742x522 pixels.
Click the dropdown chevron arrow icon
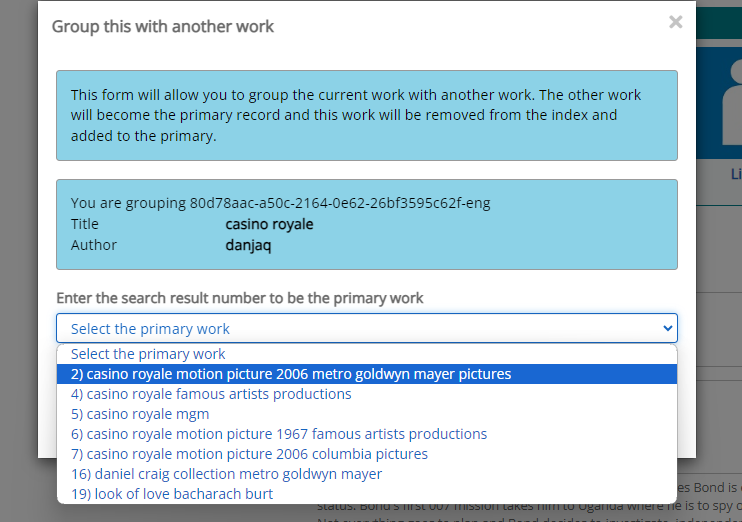668,328
